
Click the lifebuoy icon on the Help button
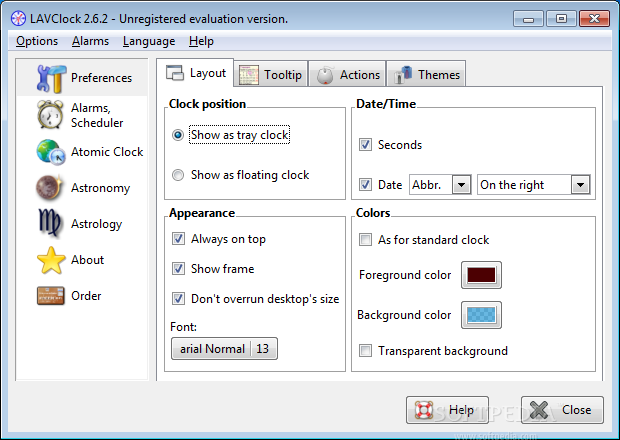424,410
